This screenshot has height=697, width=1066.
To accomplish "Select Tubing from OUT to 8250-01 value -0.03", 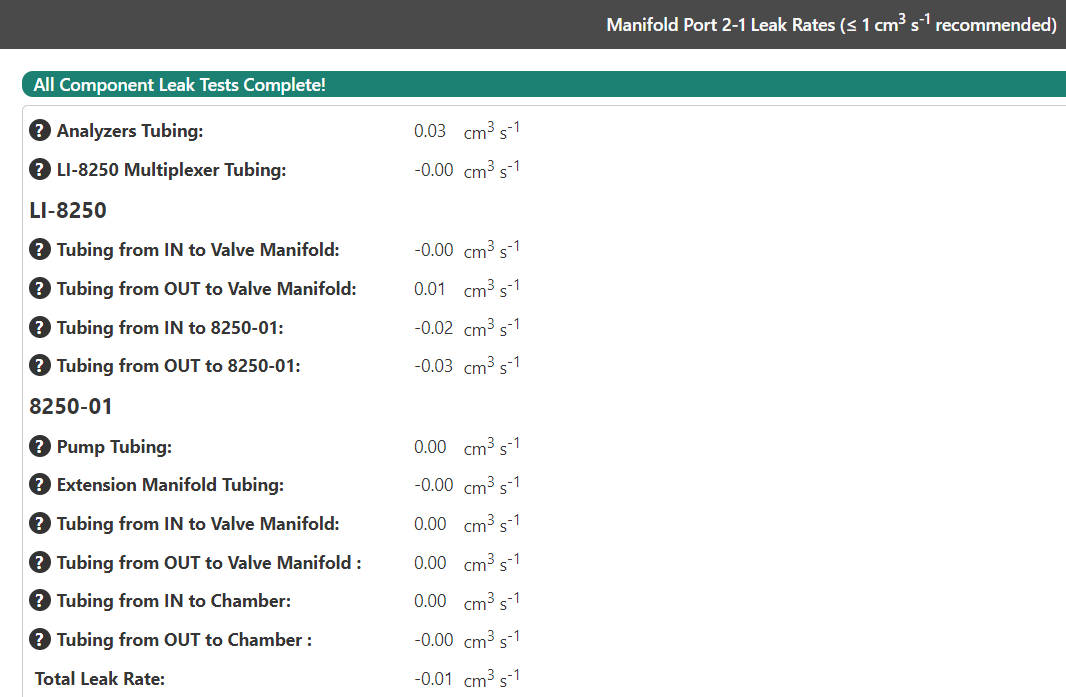I will click(433, 366).
